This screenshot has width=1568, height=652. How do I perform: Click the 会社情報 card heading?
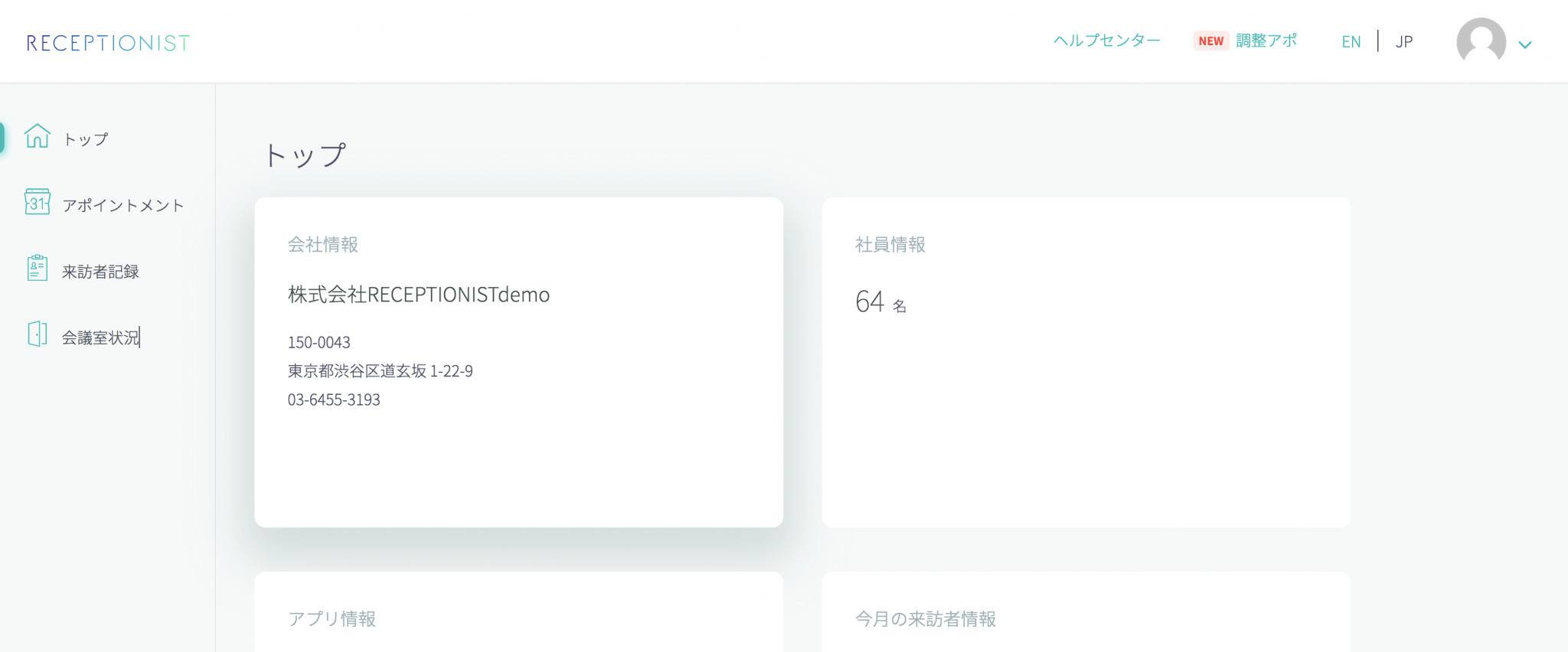click(x=323, y=245)
